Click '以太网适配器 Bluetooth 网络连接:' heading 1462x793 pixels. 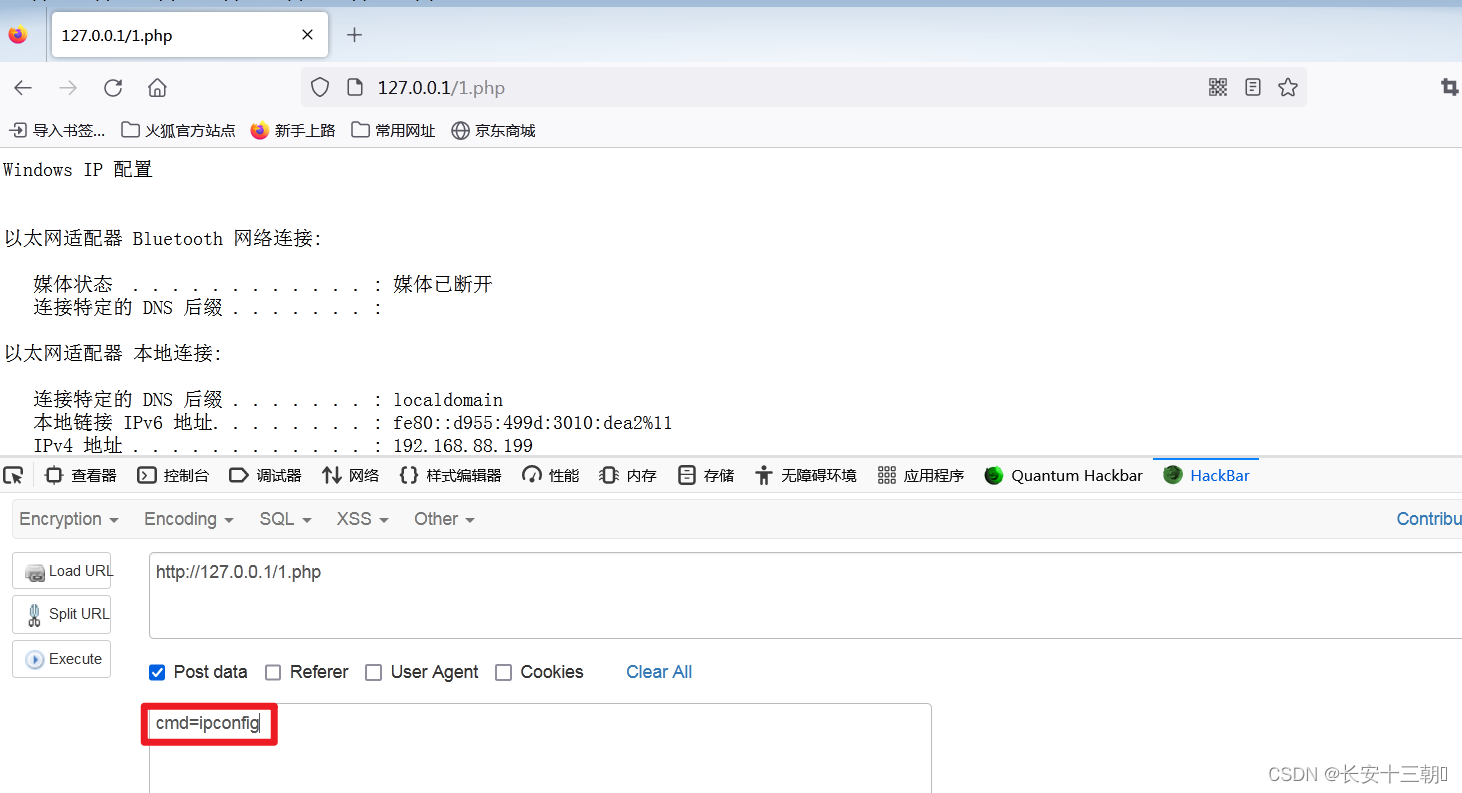coord(163,239)
